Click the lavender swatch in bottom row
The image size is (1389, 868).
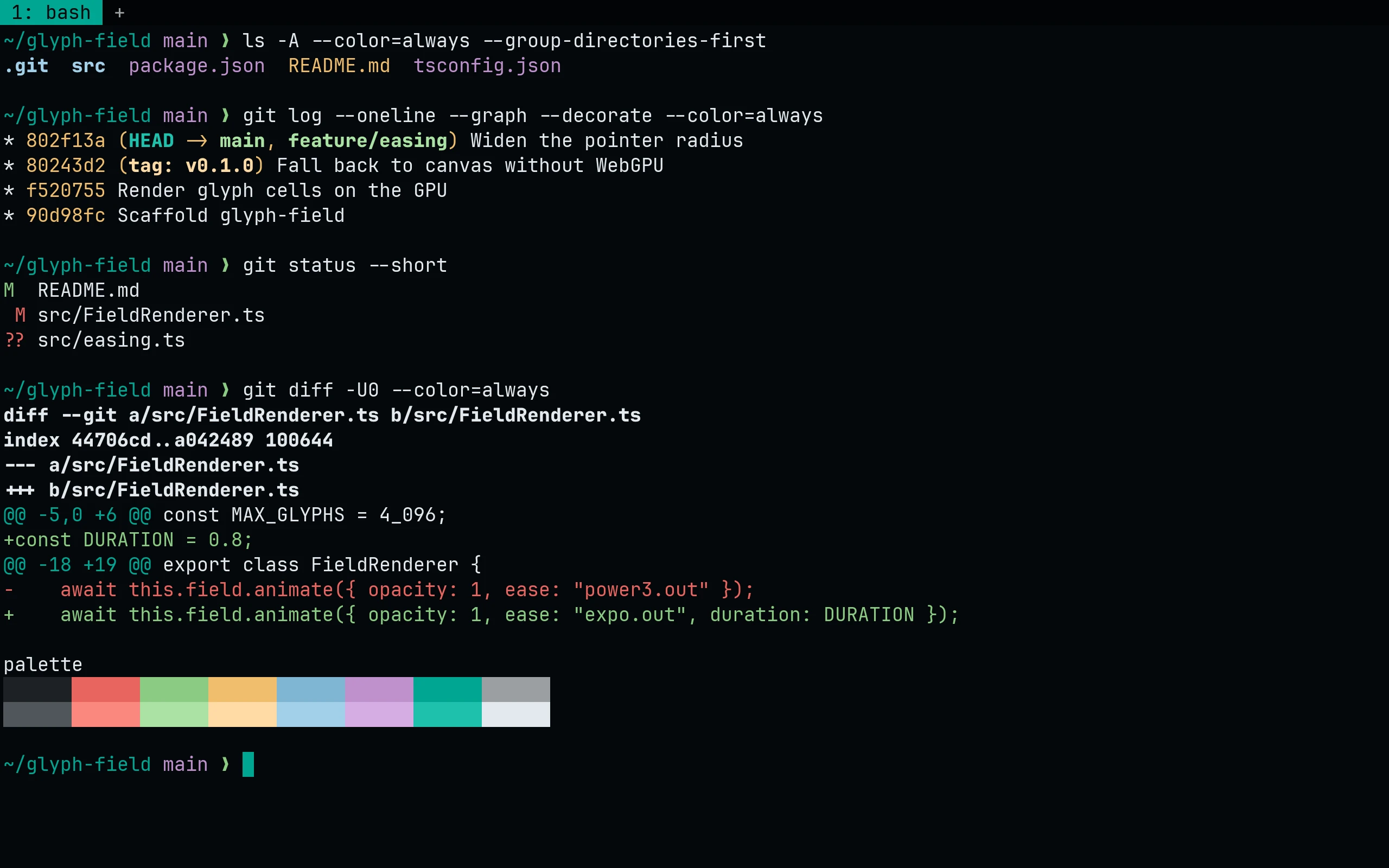pos(379,714)
